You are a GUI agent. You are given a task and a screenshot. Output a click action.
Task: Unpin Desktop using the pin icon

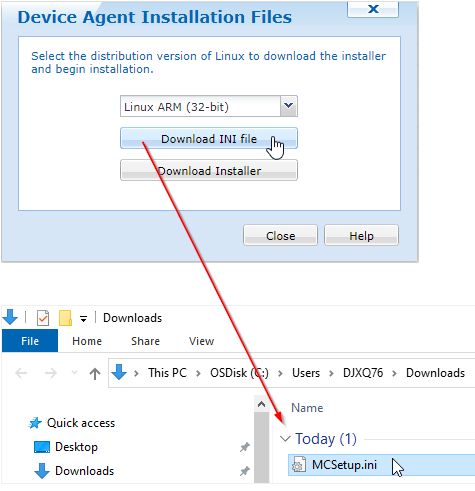pyautogui.click(x=245, y=447)
